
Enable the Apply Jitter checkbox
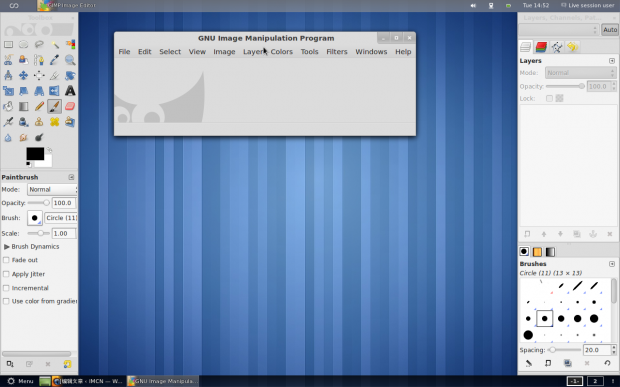point(6,274)
